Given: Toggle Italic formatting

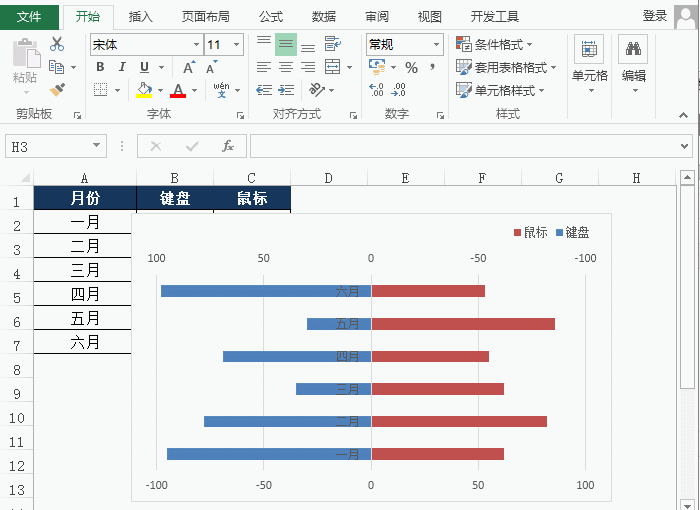Looking at the screenshot, I should click(122, 67).
